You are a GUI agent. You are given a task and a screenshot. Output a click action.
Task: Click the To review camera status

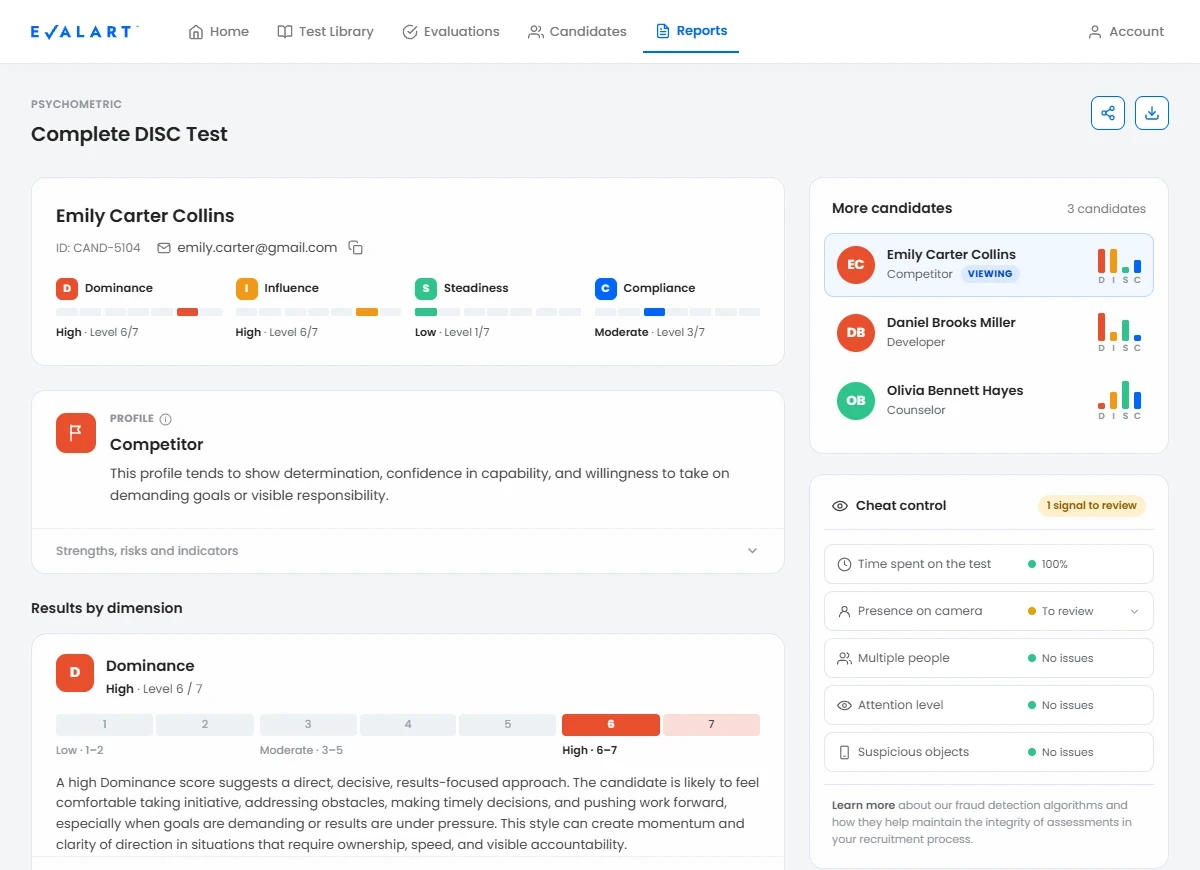coord(1061,611)
